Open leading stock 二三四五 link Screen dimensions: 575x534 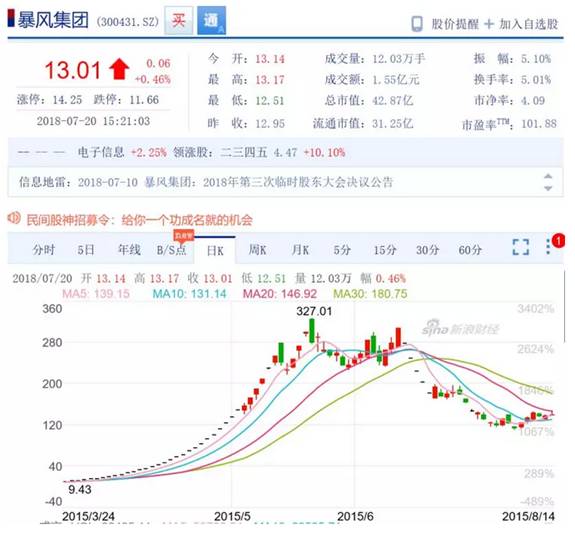[x=244, y=152]
